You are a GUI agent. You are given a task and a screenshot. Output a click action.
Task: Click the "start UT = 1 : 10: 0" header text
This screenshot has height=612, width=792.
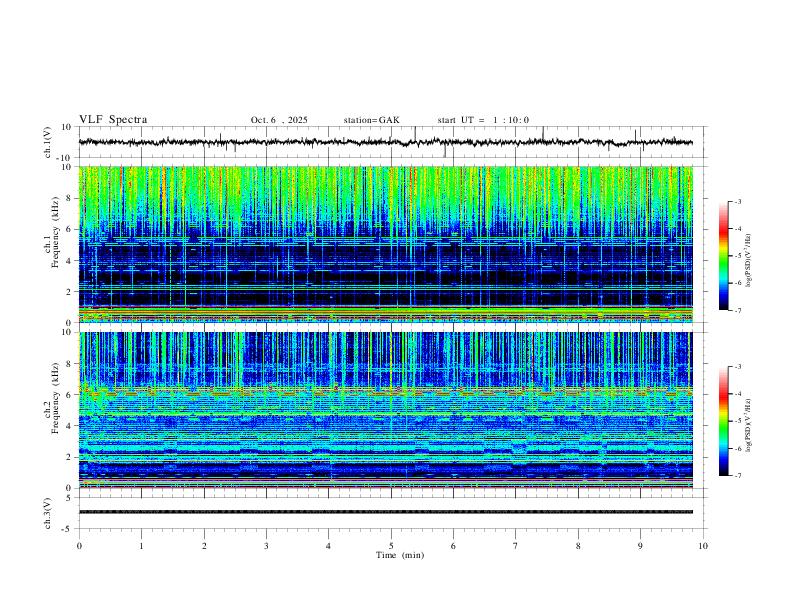483,120
